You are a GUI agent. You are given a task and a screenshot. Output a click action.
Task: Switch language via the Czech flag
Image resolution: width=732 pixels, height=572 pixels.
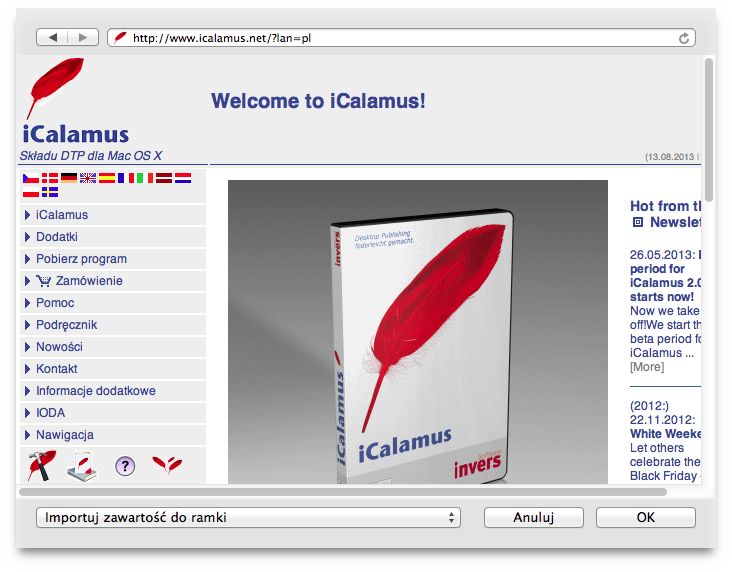point(31,178)
